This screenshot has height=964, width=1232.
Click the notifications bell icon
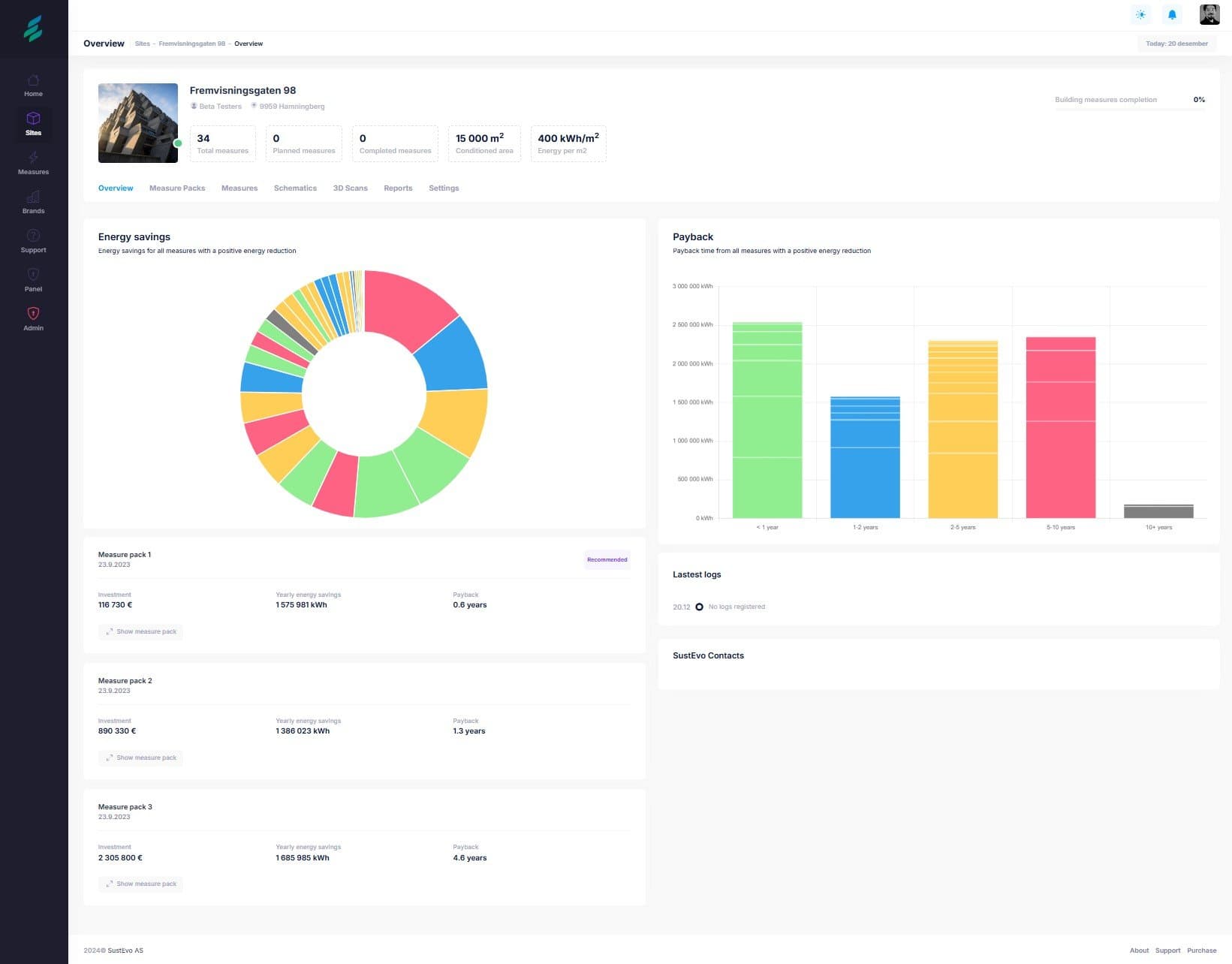tap(1171, 15)
